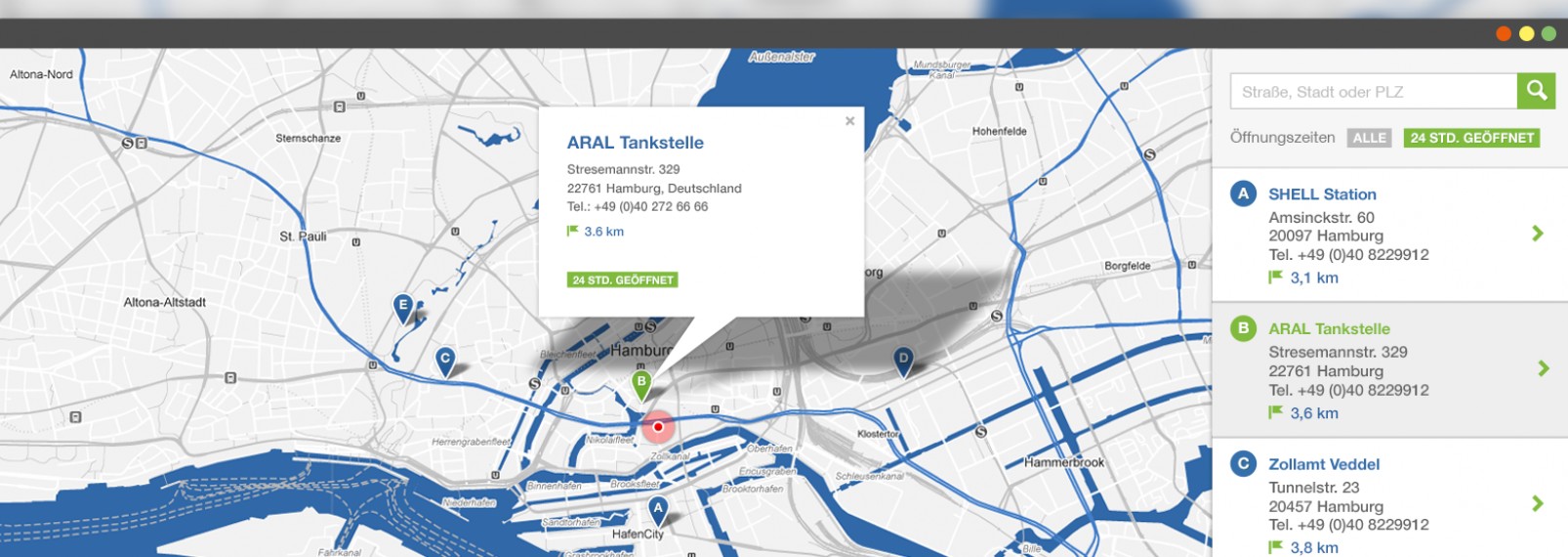Expand ARAL Tankstelle entry via chevron
Viewport: 1568px width, 557px height.
[x=1543, y=368]
